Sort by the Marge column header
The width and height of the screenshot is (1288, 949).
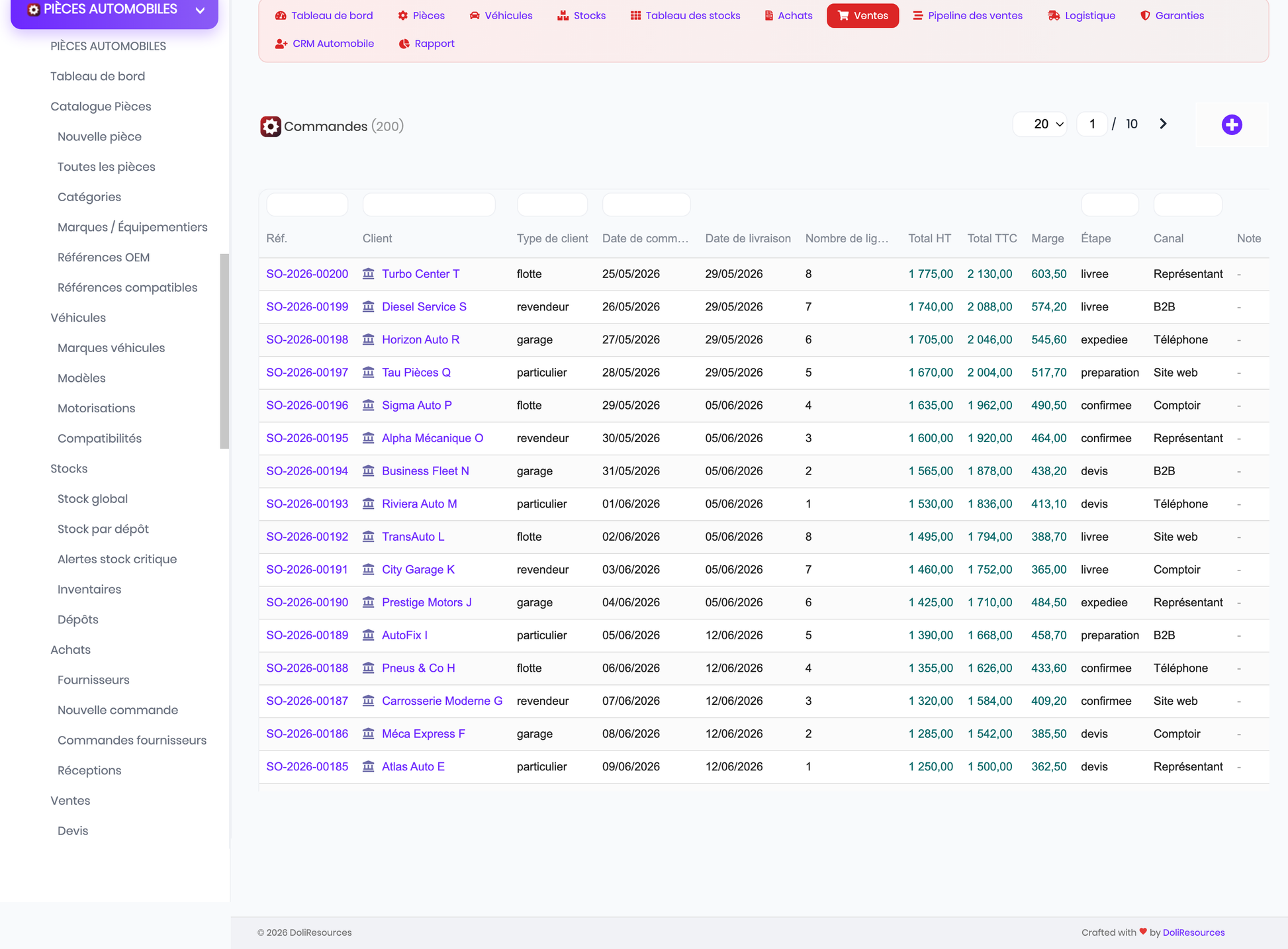(x=1047, y=238)
